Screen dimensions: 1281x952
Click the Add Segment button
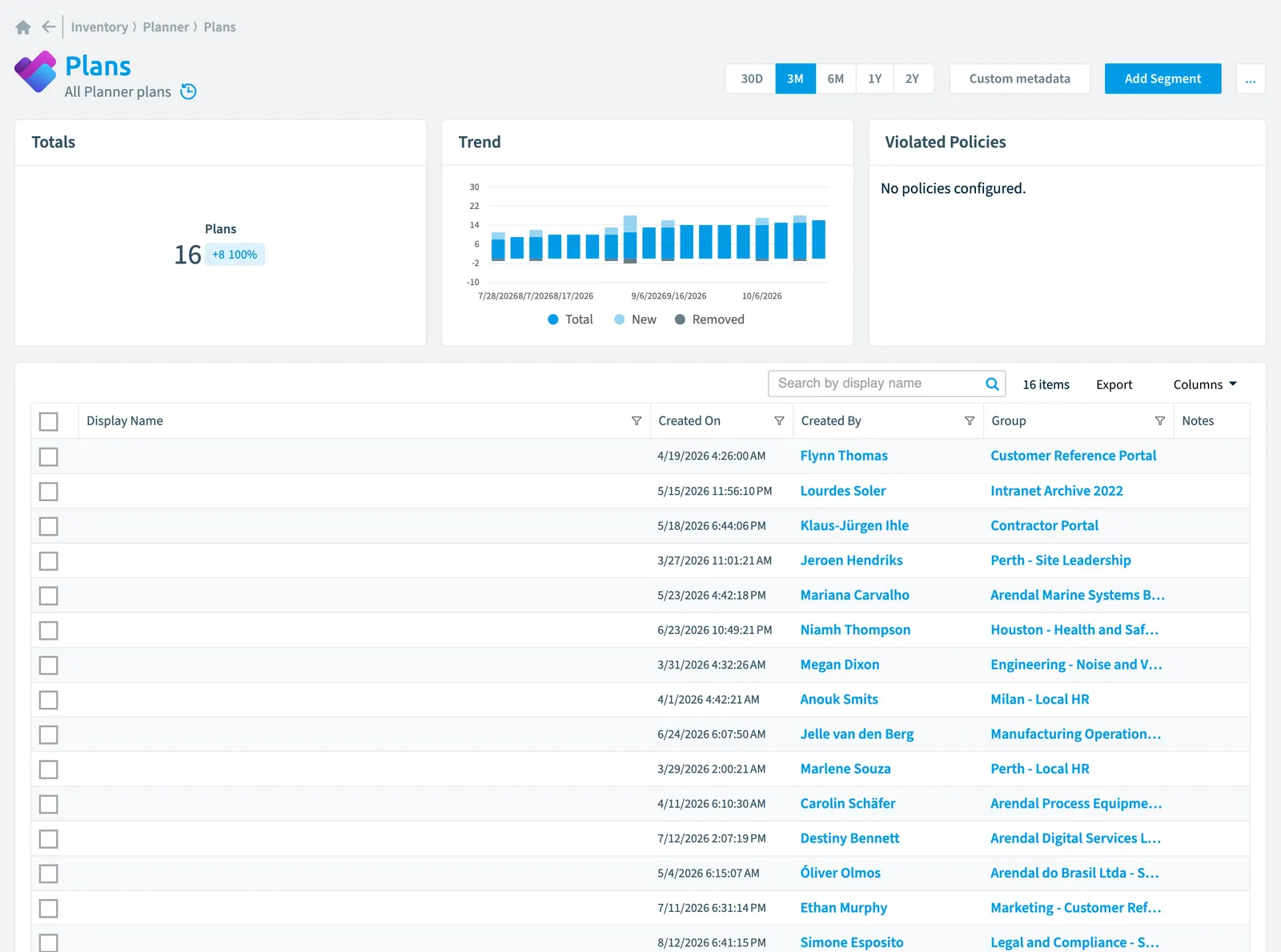[x=1163, y=78]
